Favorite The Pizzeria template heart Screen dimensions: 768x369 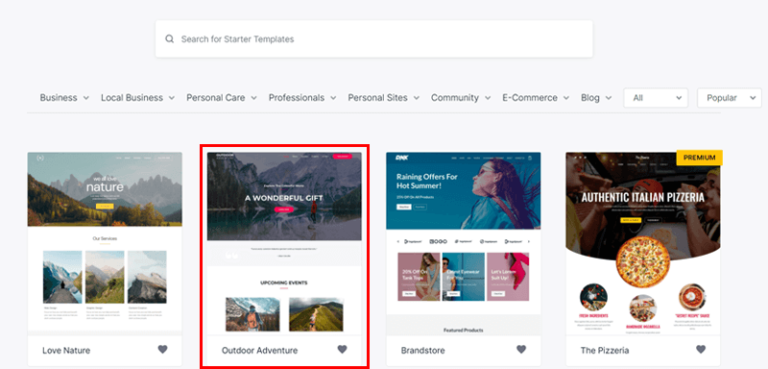pos(701,349)
